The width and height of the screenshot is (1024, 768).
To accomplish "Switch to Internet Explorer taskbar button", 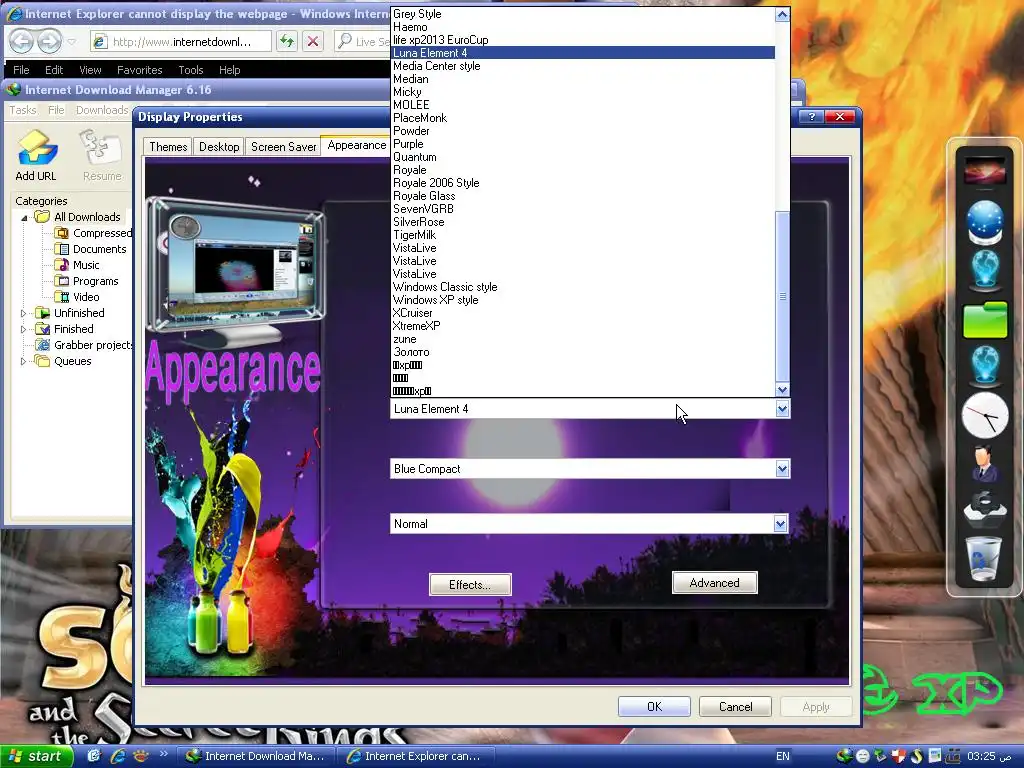I will click(x=418, y=756).
